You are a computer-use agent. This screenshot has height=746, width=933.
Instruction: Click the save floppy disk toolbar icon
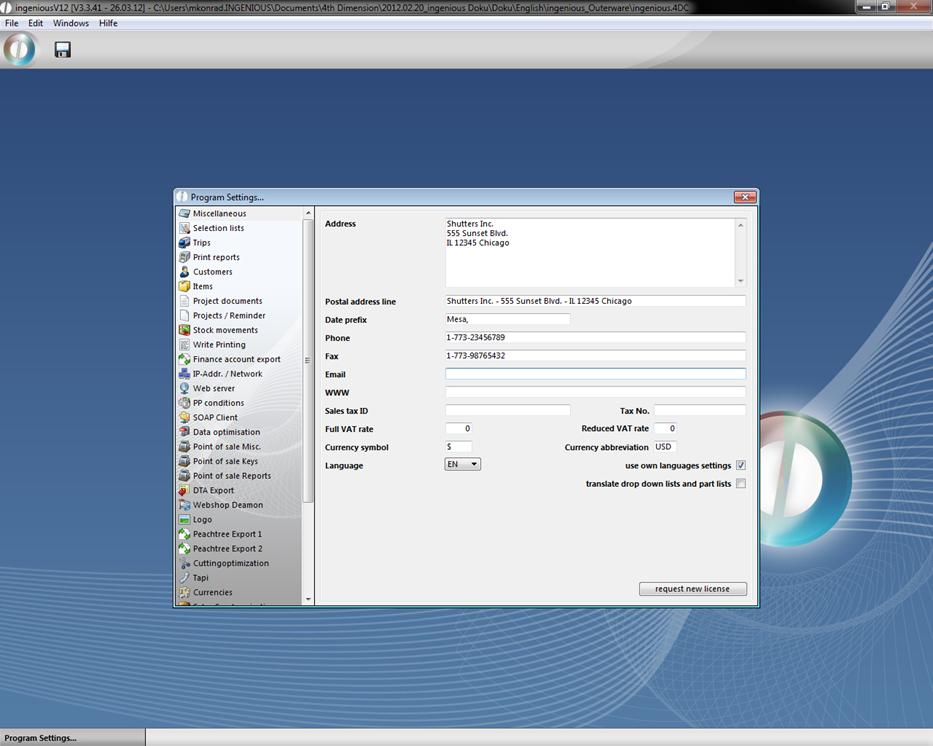(x=62, y=50)
